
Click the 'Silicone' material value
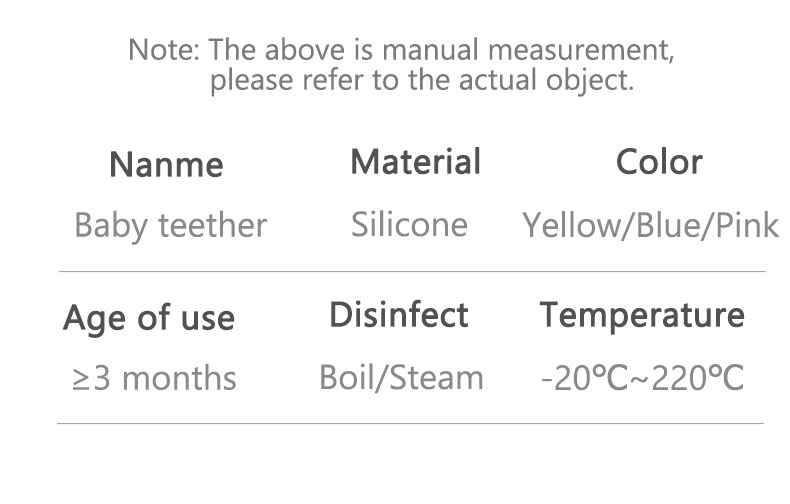pos(409,225)
